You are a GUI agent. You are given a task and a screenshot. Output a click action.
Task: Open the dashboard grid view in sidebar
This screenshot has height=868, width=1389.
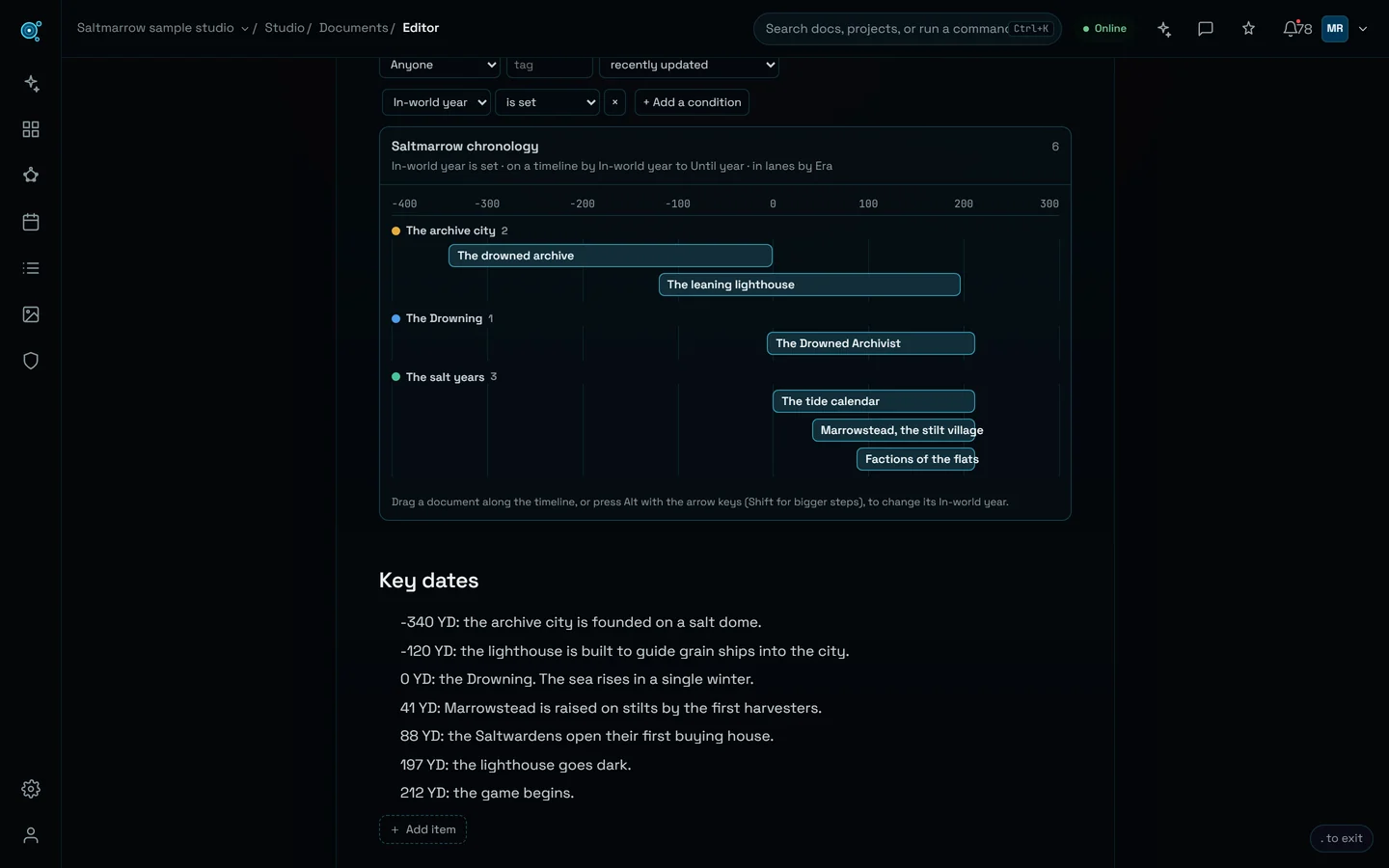31,129
